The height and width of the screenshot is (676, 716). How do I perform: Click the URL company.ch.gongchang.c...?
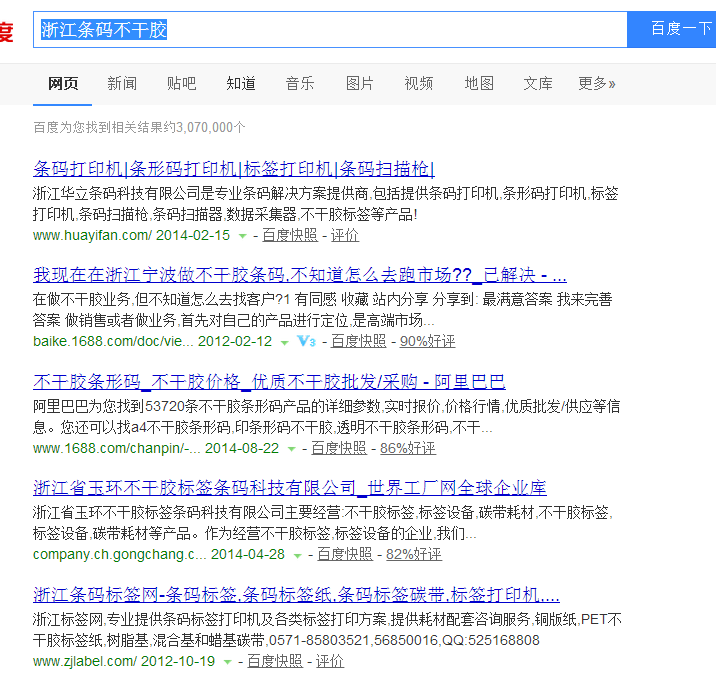(120, 554)
